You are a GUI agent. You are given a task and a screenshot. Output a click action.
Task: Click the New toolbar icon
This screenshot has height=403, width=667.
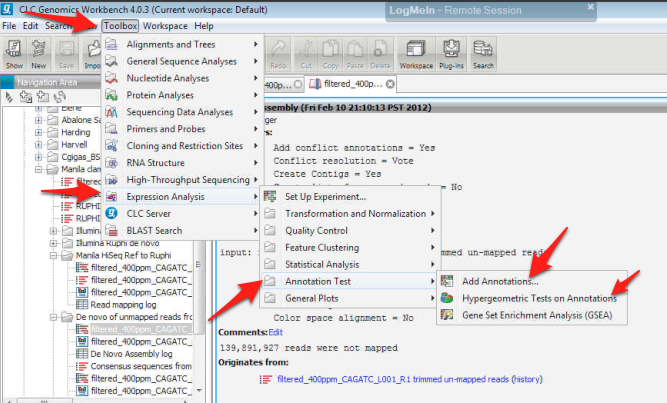(x=39, y=51)
